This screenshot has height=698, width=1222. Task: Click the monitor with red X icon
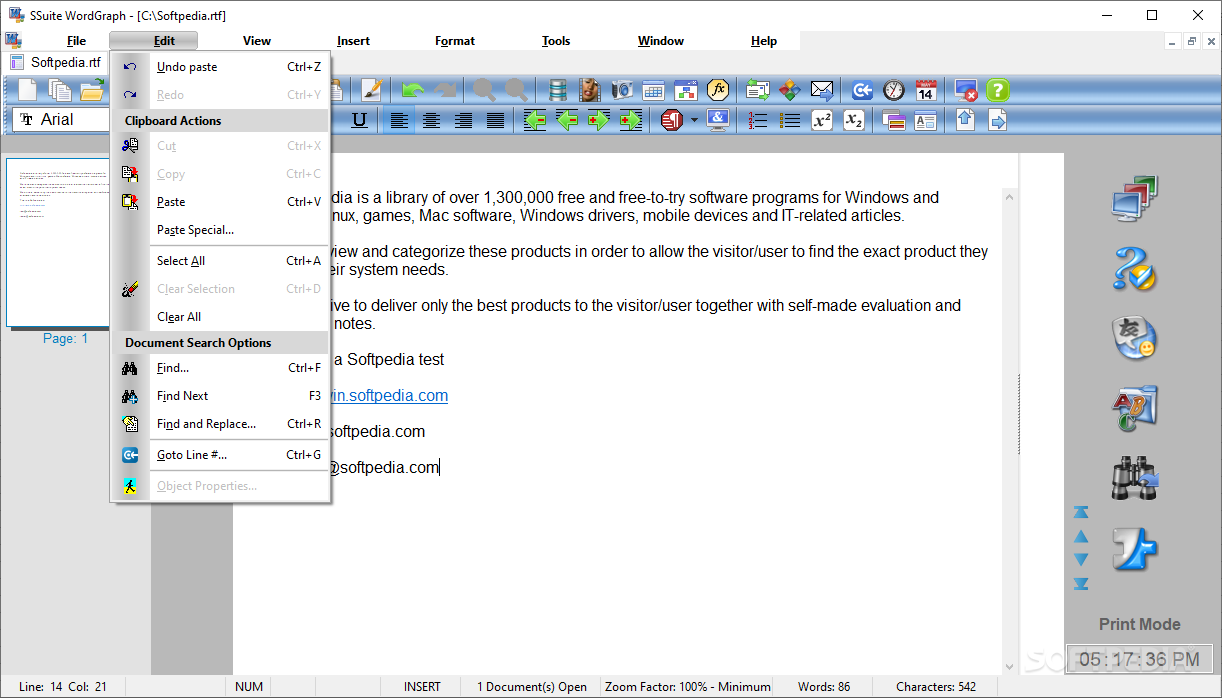point(966,90)
